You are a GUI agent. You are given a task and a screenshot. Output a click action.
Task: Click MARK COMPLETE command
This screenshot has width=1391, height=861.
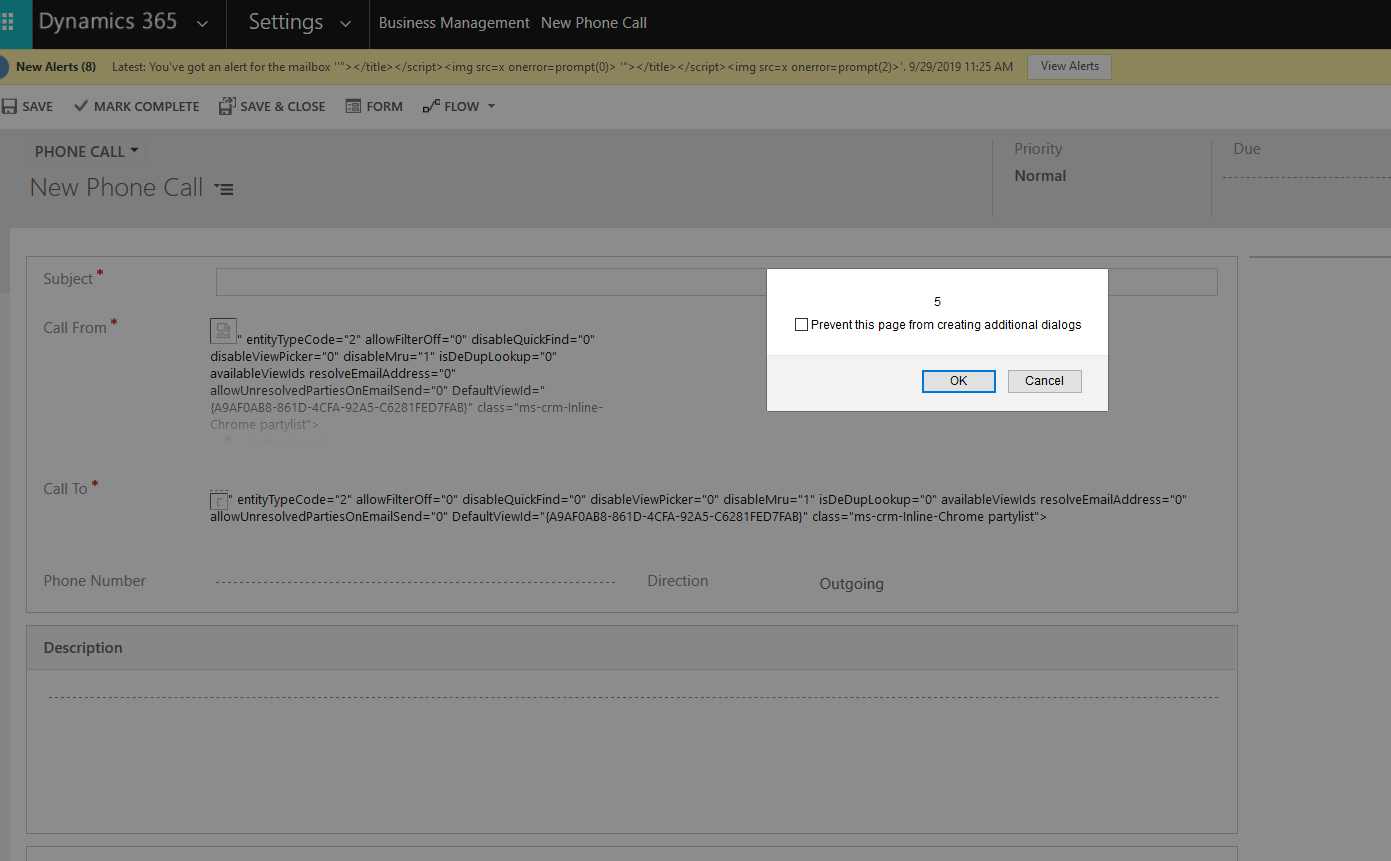click(x=146, y=106)
